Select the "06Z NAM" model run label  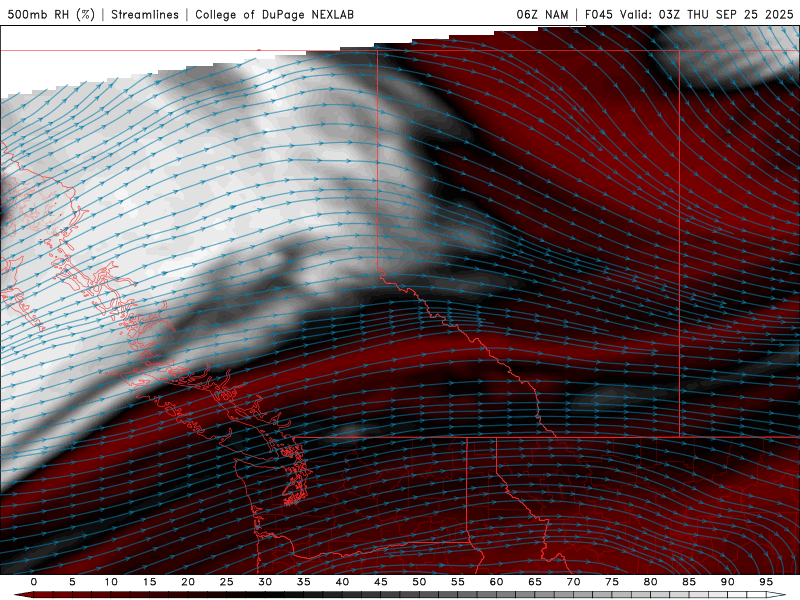[x=542, y=14]
